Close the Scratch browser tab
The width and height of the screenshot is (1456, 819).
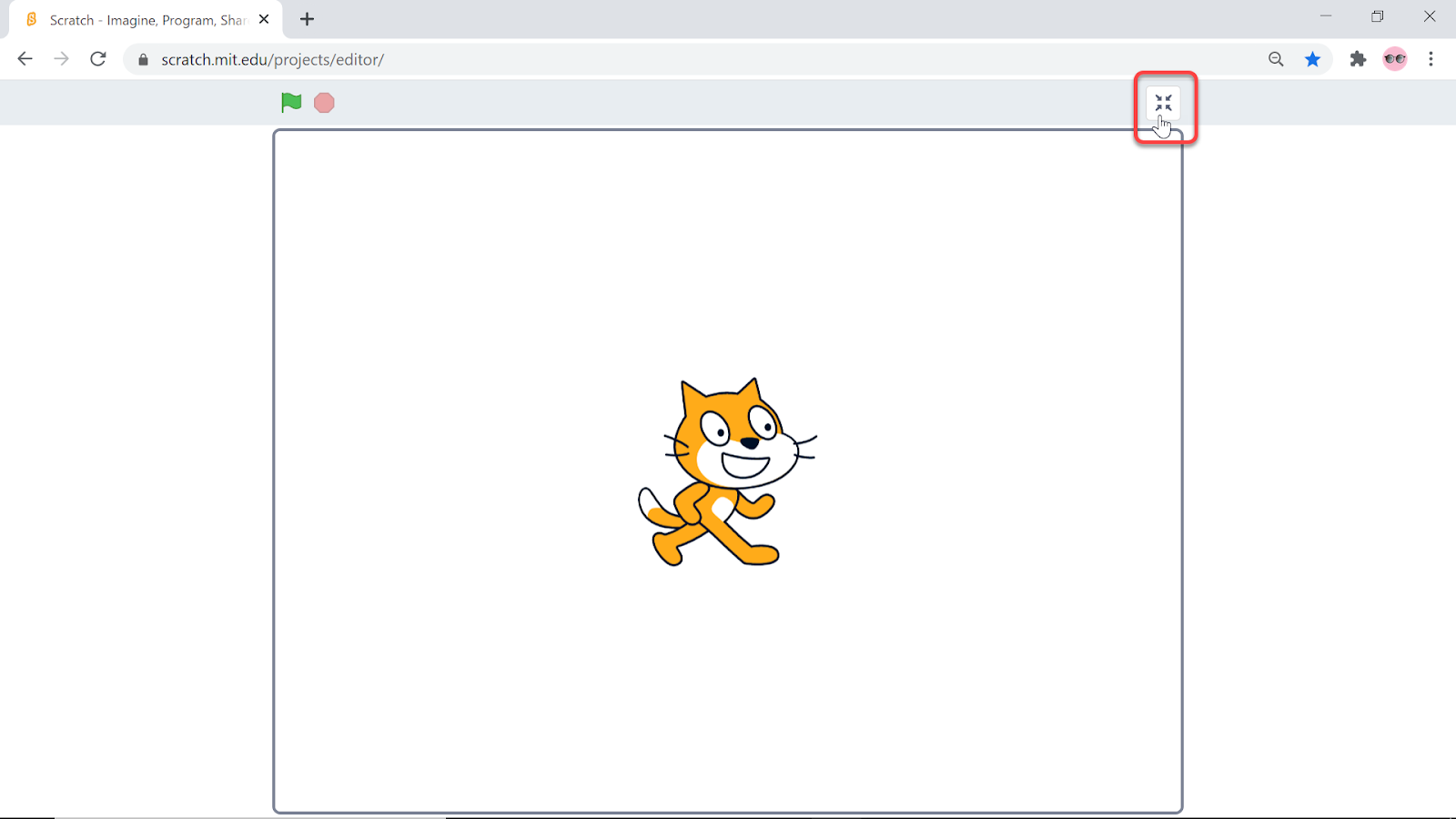(264, 19)
